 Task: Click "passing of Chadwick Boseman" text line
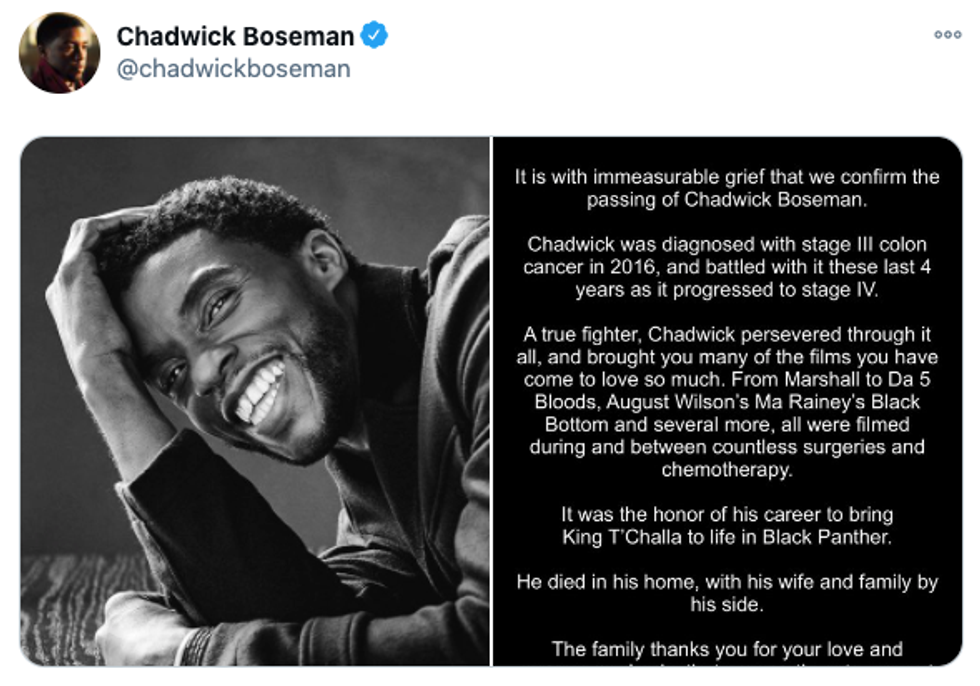[727, 199]
